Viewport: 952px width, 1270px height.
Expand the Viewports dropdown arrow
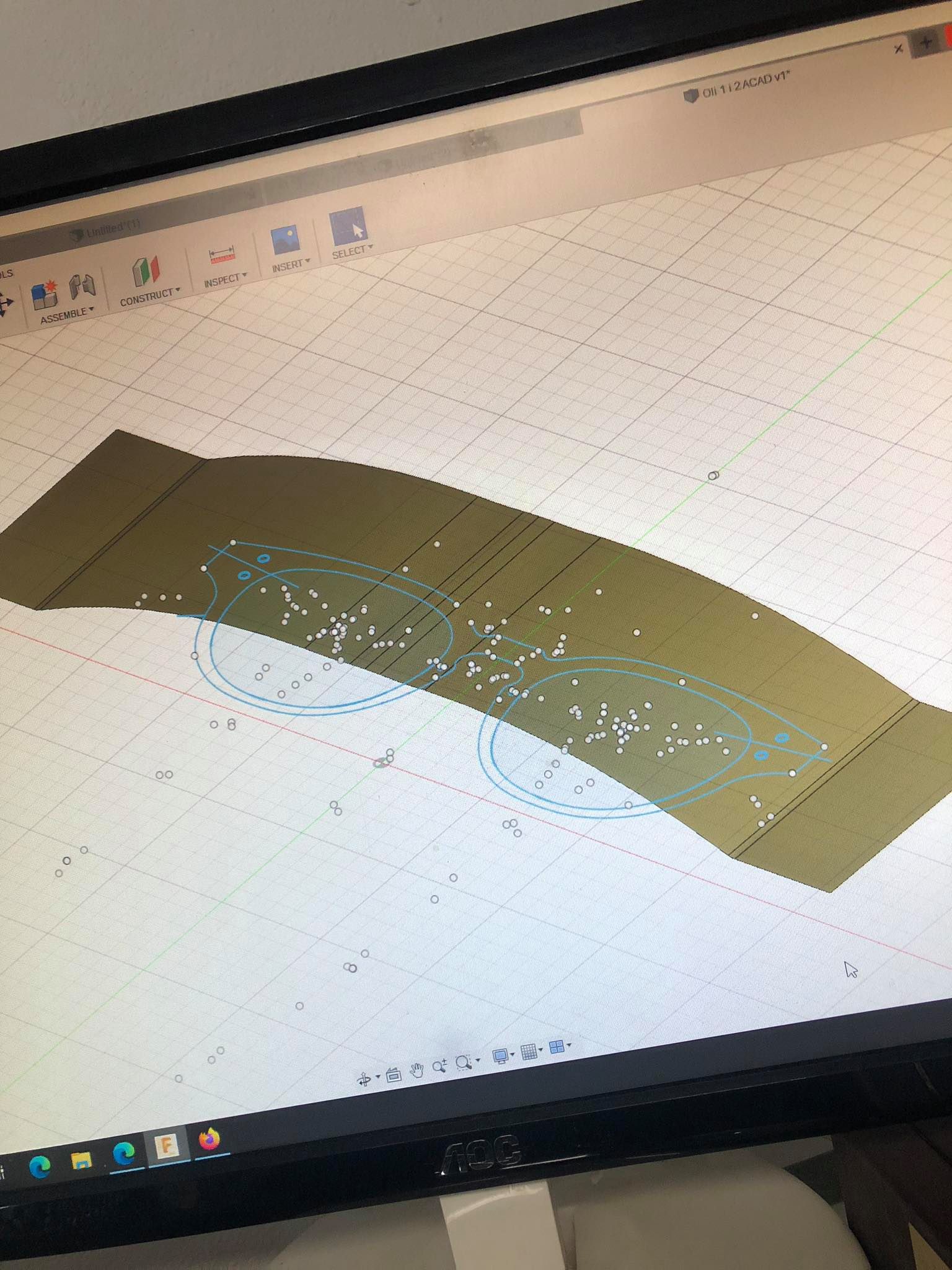click(x=569, y=1044)
